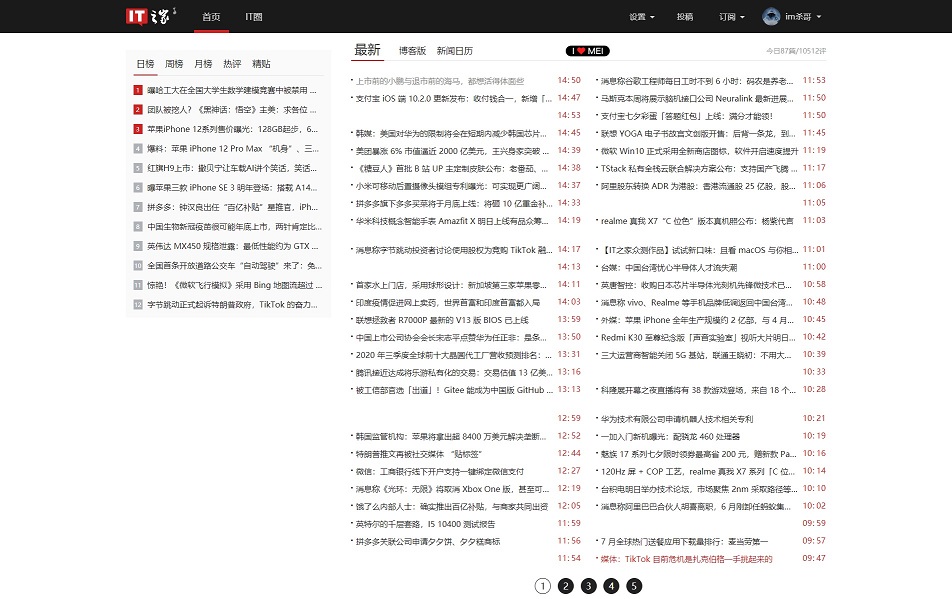Open rank 11 《微软飞行模拟》 Bing article

[234, 285]
